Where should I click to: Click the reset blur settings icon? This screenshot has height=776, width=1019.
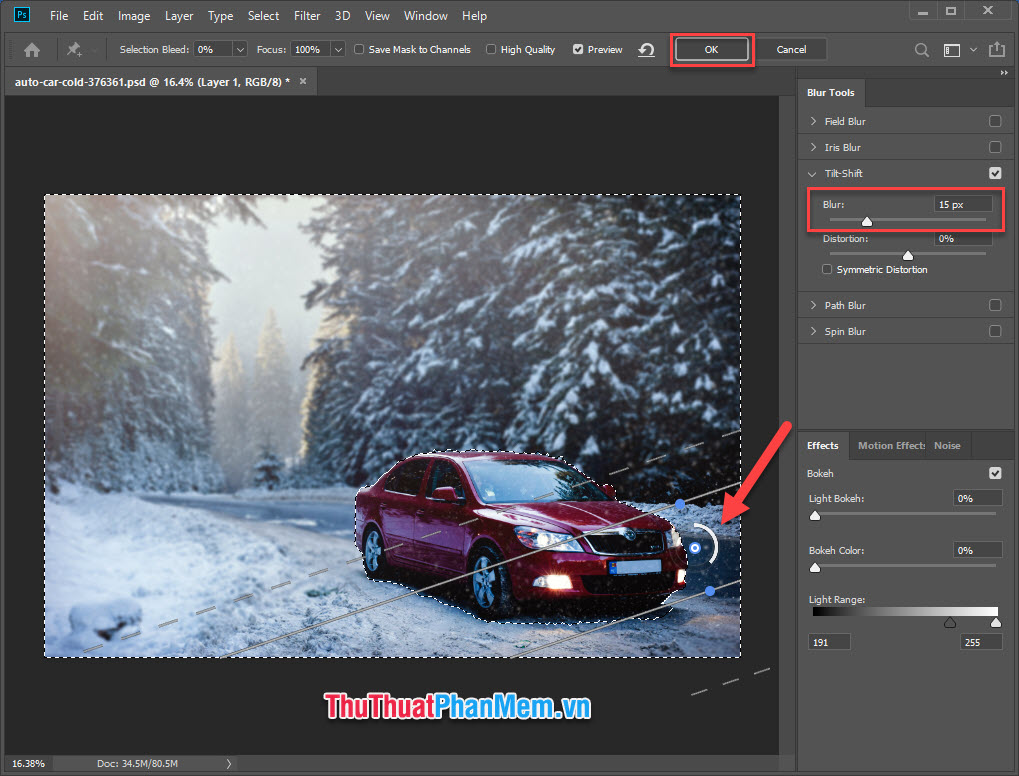[645, 49]
